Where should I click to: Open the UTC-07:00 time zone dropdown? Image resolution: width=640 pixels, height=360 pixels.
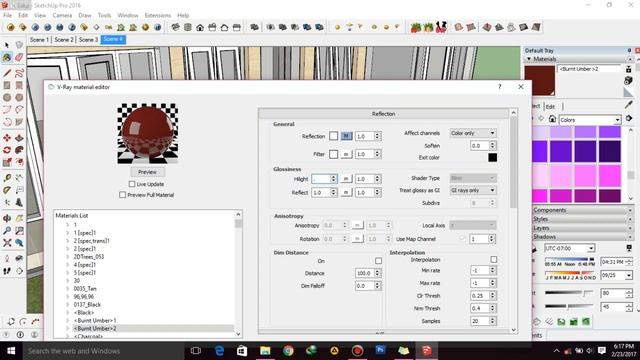[x=569, y=248]
